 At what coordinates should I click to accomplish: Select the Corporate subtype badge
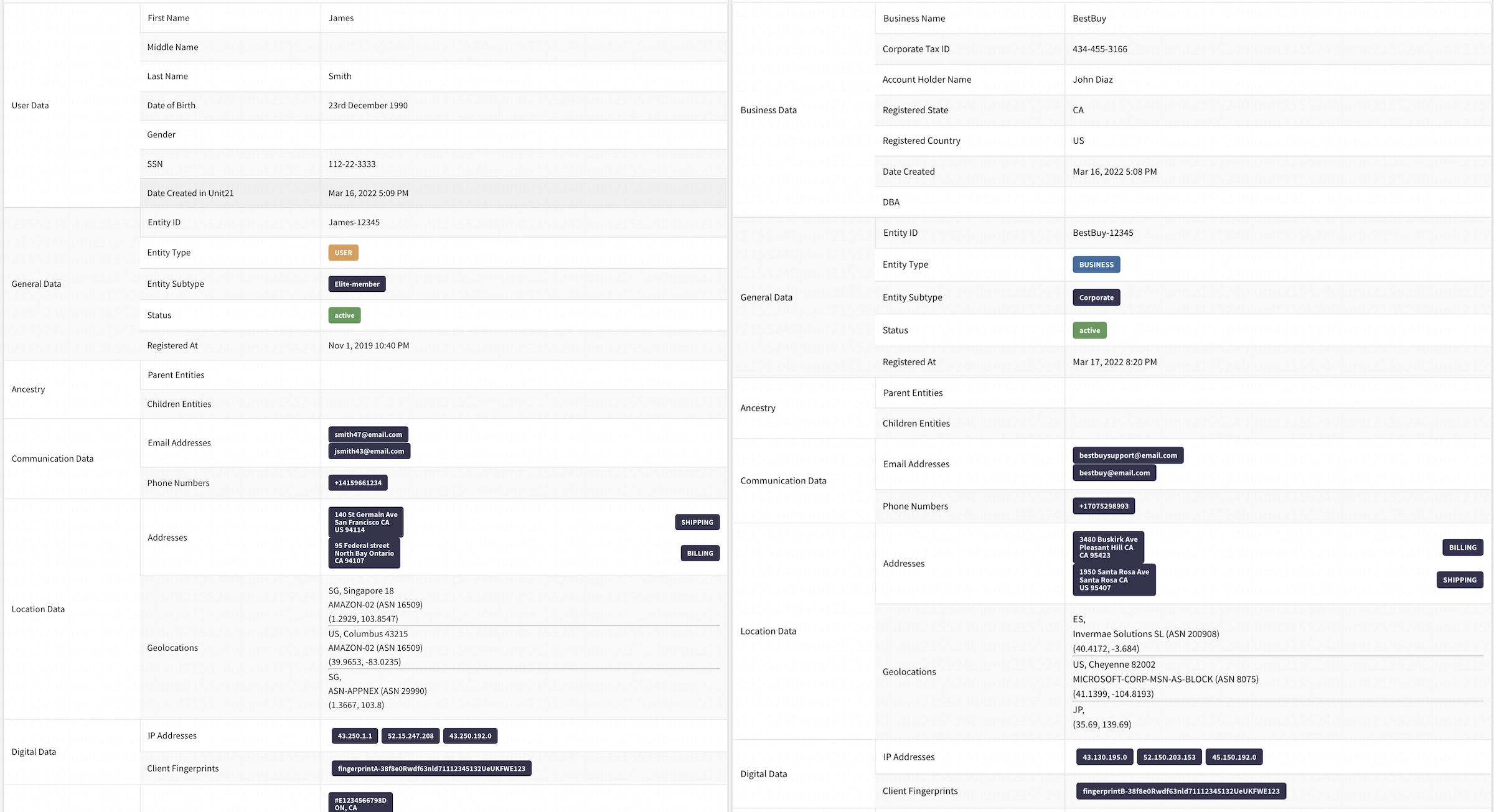point(1096,297)
